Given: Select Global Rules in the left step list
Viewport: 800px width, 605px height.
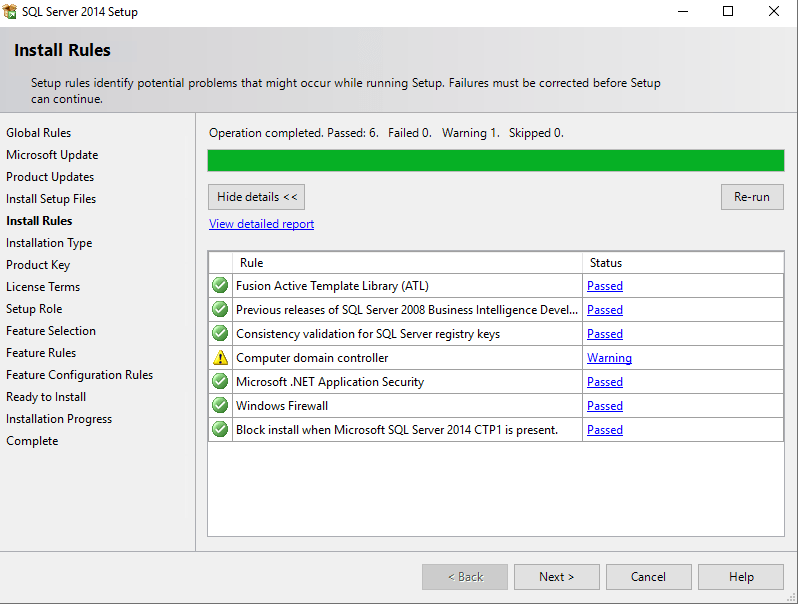Looking at the screenshot, I should [x=39, y=133].
